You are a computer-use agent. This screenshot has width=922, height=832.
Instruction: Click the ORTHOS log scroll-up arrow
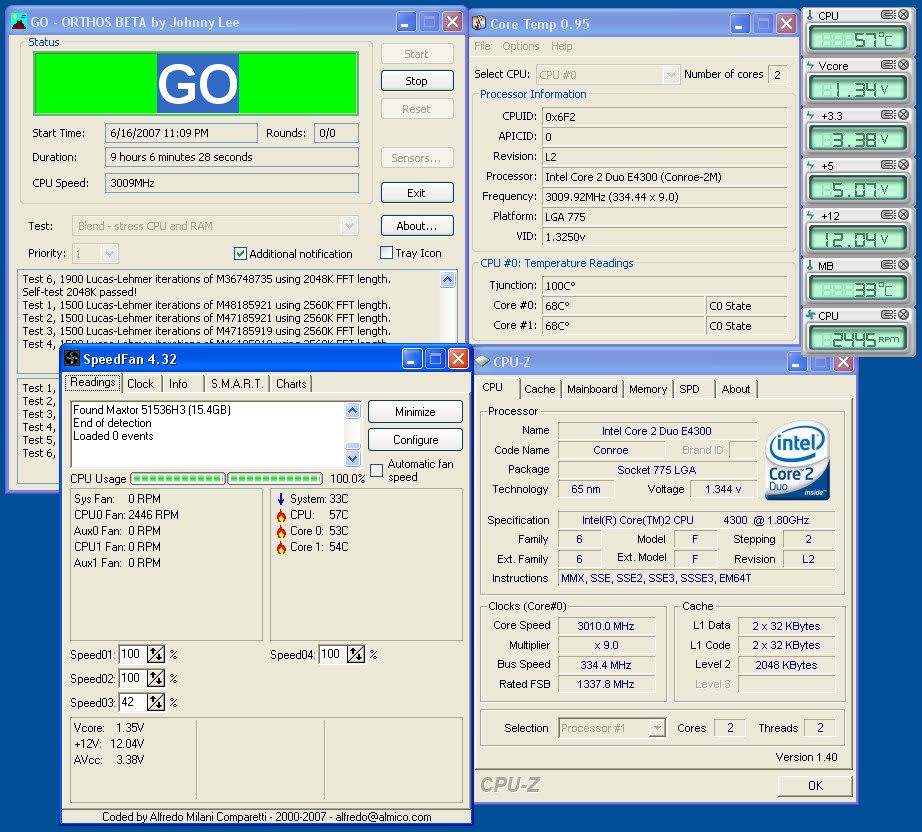(447, 279)
